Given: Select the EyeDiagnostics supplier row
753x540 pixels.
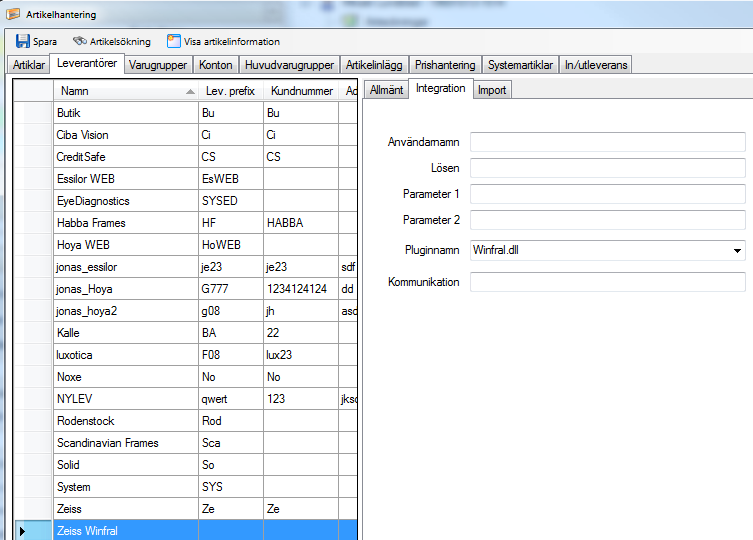Looking at the screenshot, I should pos(185,201).
